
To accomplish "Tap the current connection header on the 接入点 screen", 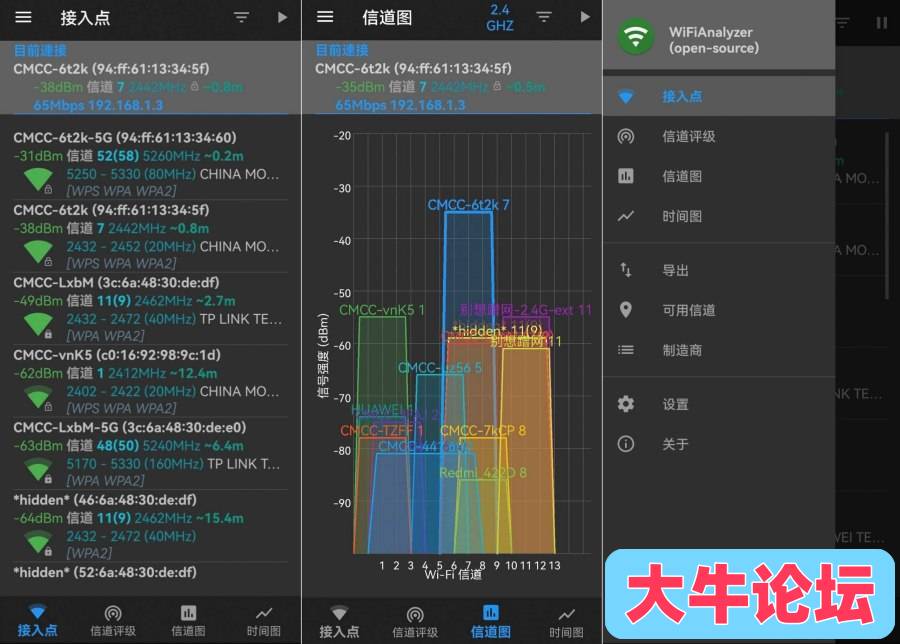I will (x=150, y=78).
